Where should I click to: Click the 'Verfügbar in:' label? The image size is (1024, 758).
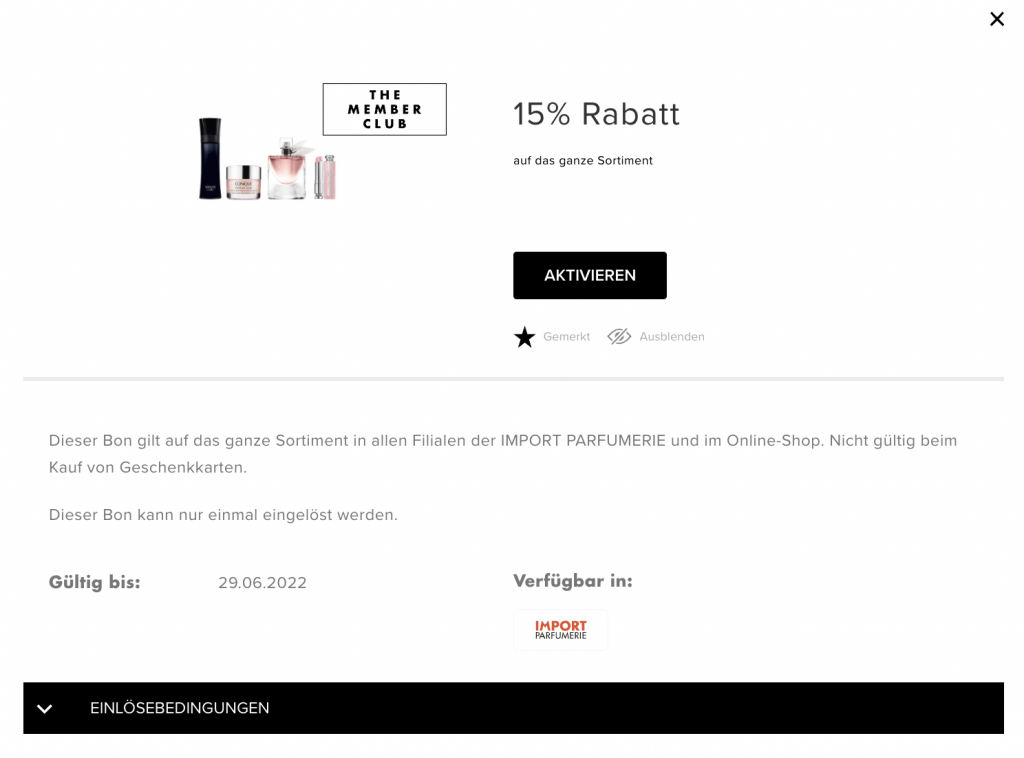pos(572,581)
